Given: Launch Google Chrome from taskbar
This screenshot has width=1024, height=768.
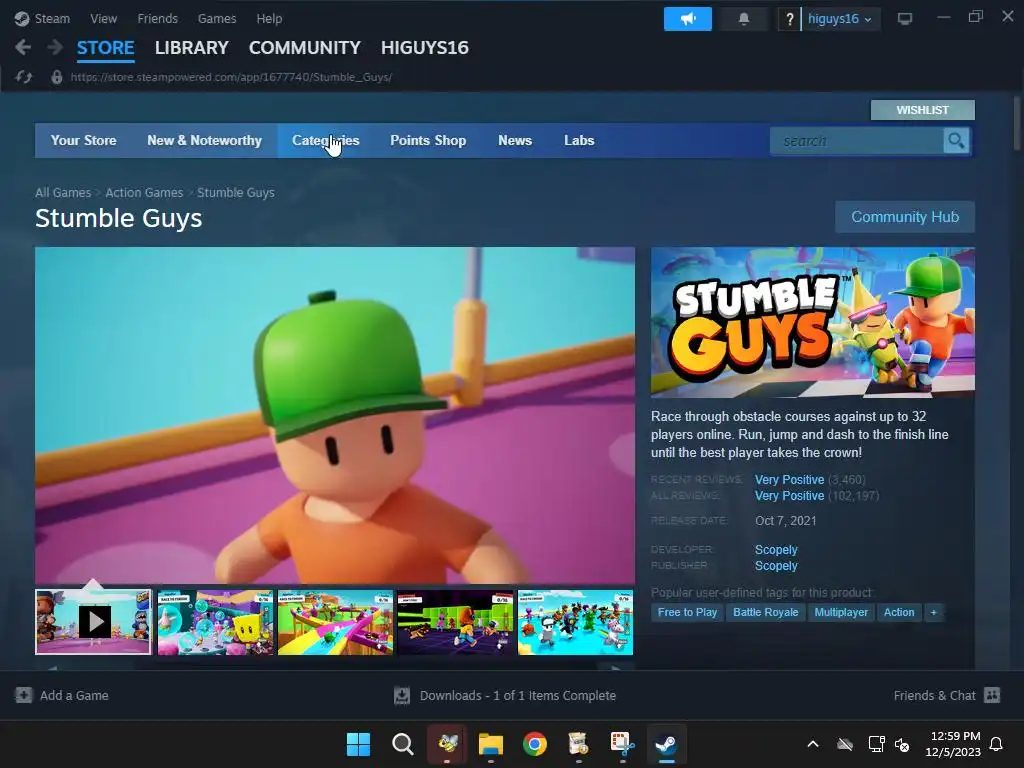Looking at the screenshot, I should [535, 744].
